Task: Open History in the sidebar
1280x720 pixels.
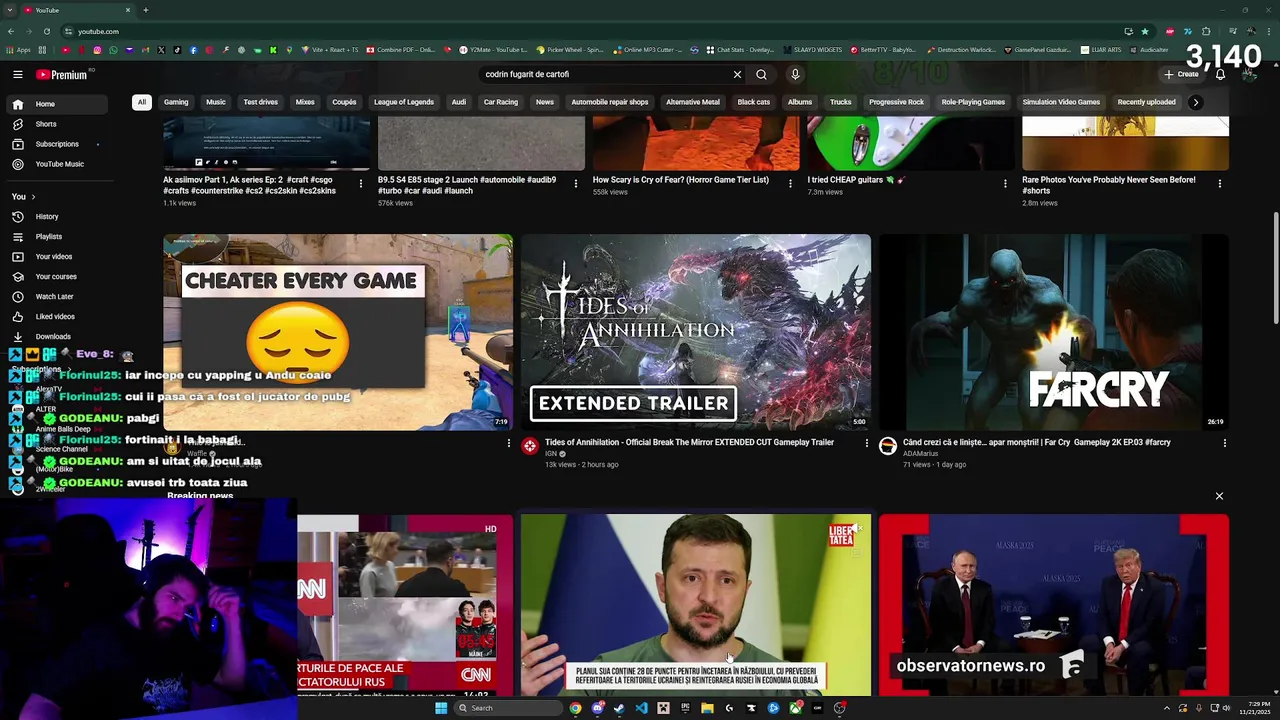Action: [57, 217]
